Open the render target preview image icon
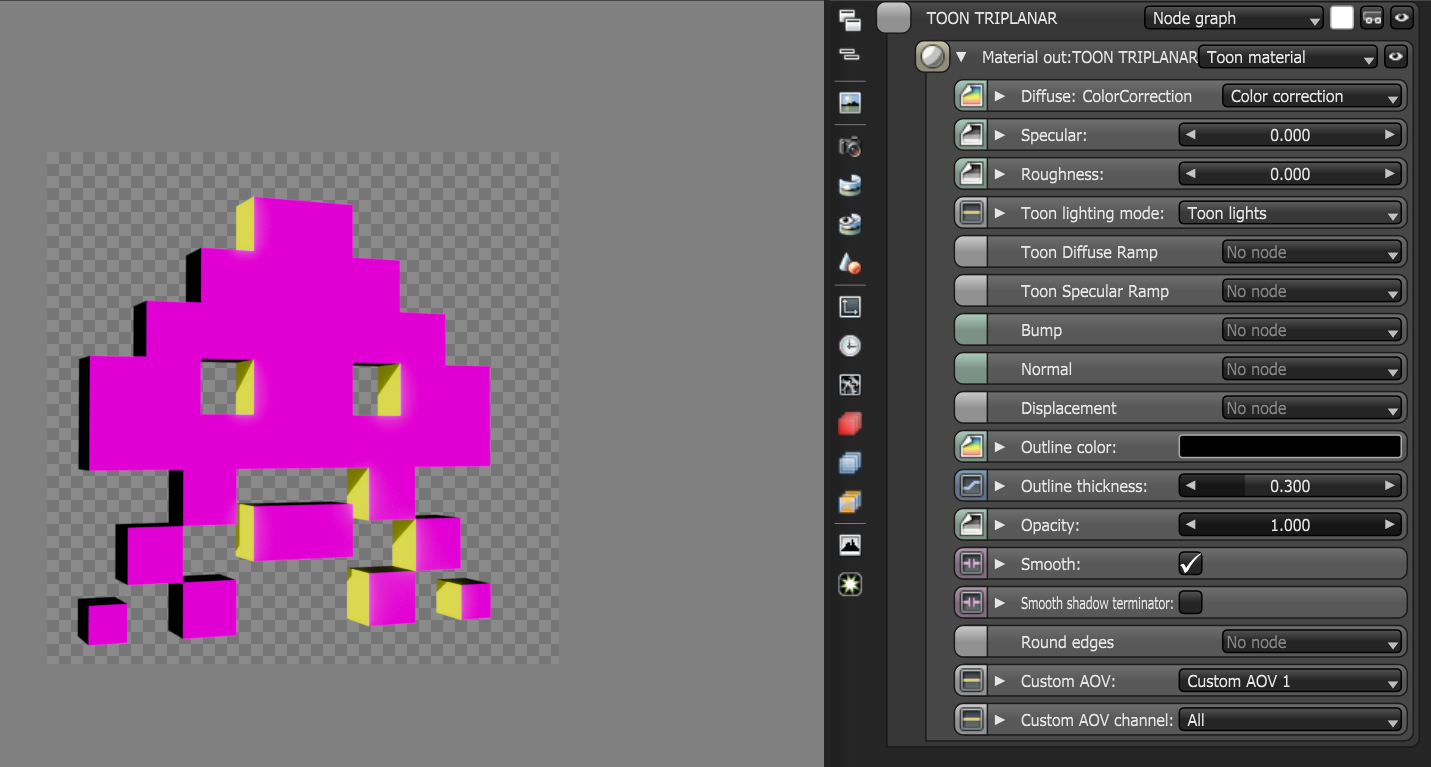1431x767 pixels. 850,102
